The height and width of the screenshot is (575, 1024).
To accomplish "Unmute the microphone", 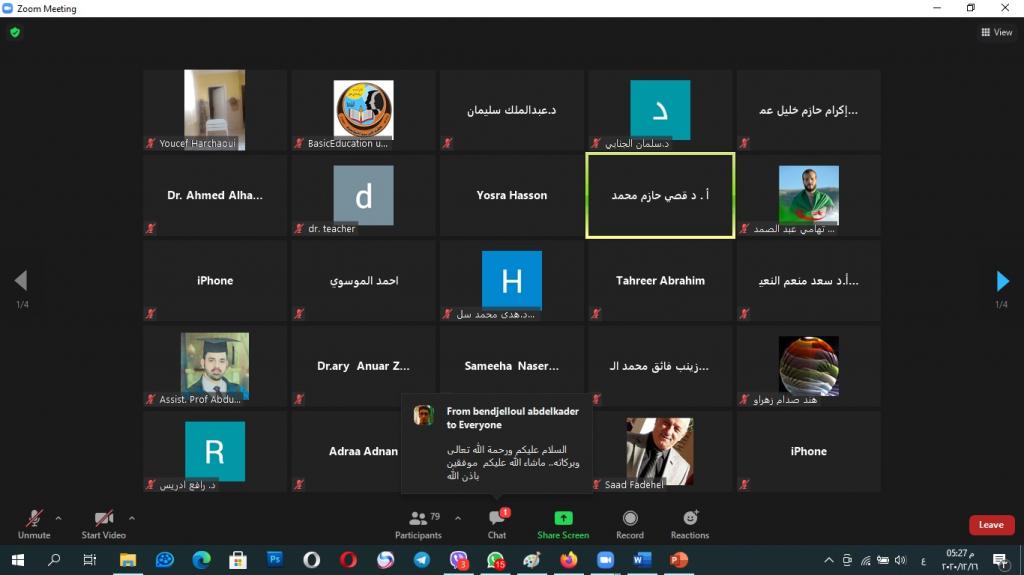I will 33,523.
